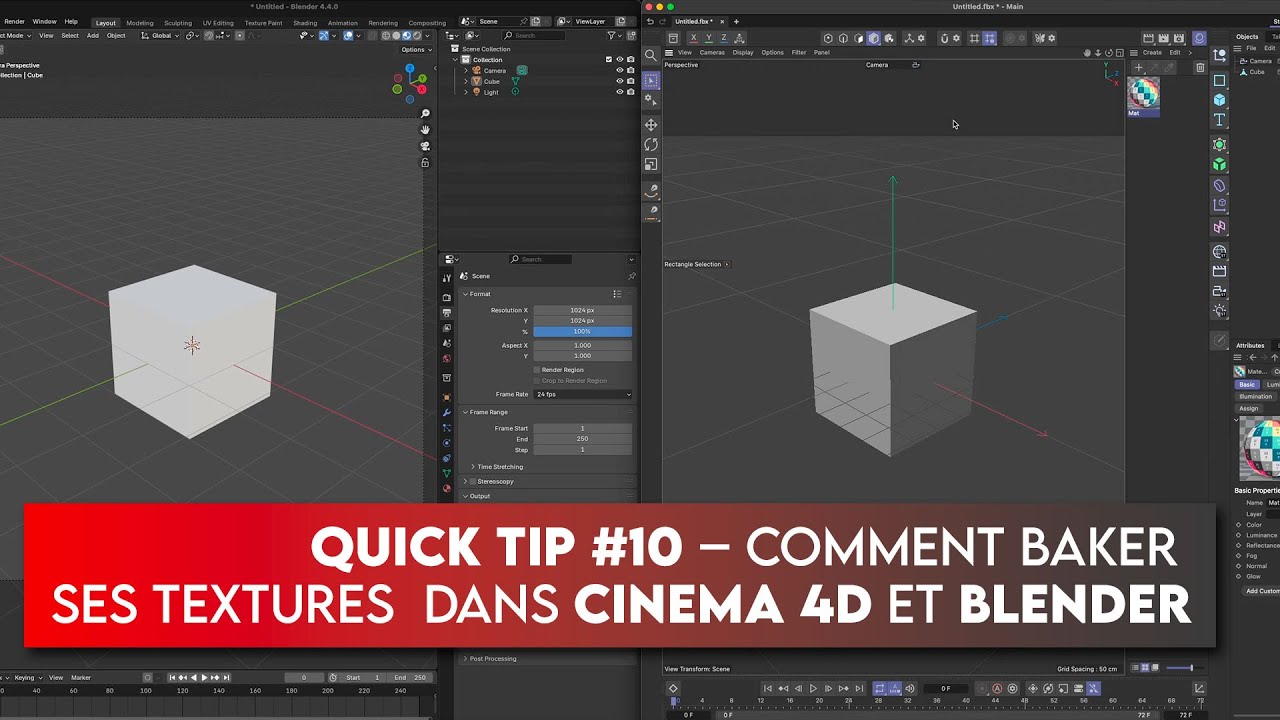Open Blender Modifiers wrench tab icon
Viewport: 1280px width, 720px height.
click(447, 412)
